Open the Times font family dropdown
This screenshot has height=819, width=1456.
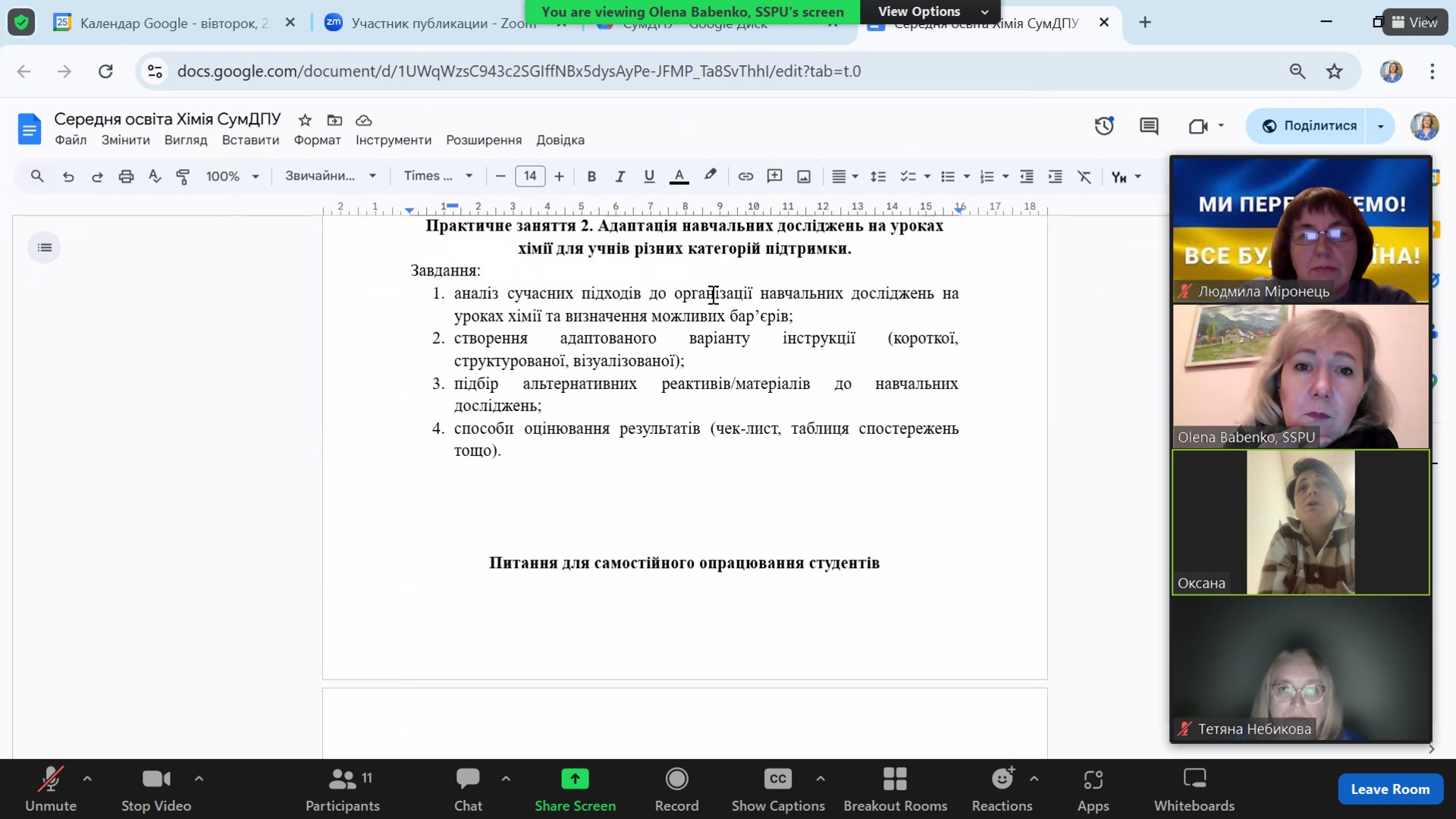click(438, 176)
